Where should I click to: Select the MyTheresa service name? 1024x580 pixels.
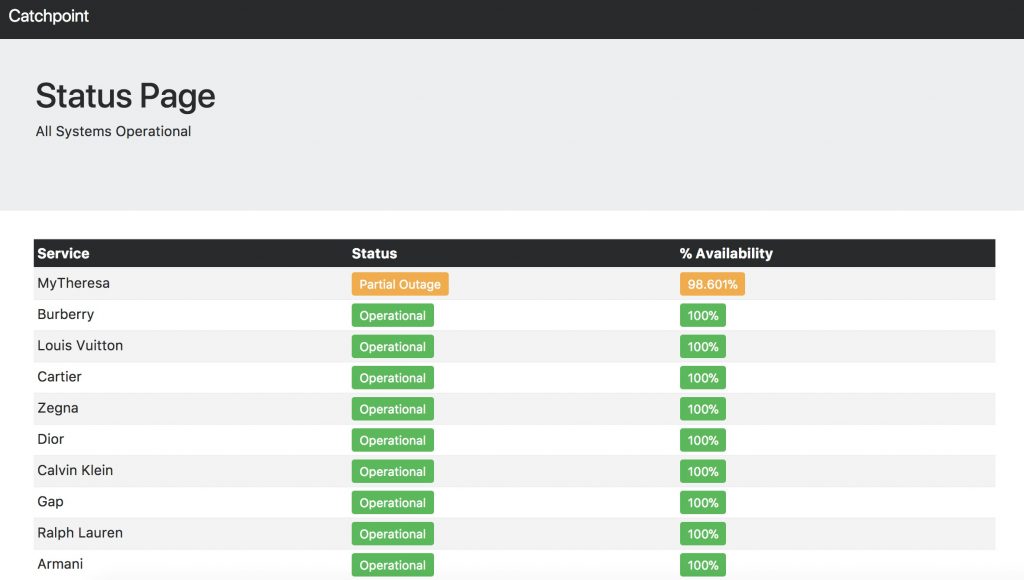coord(73,283)
